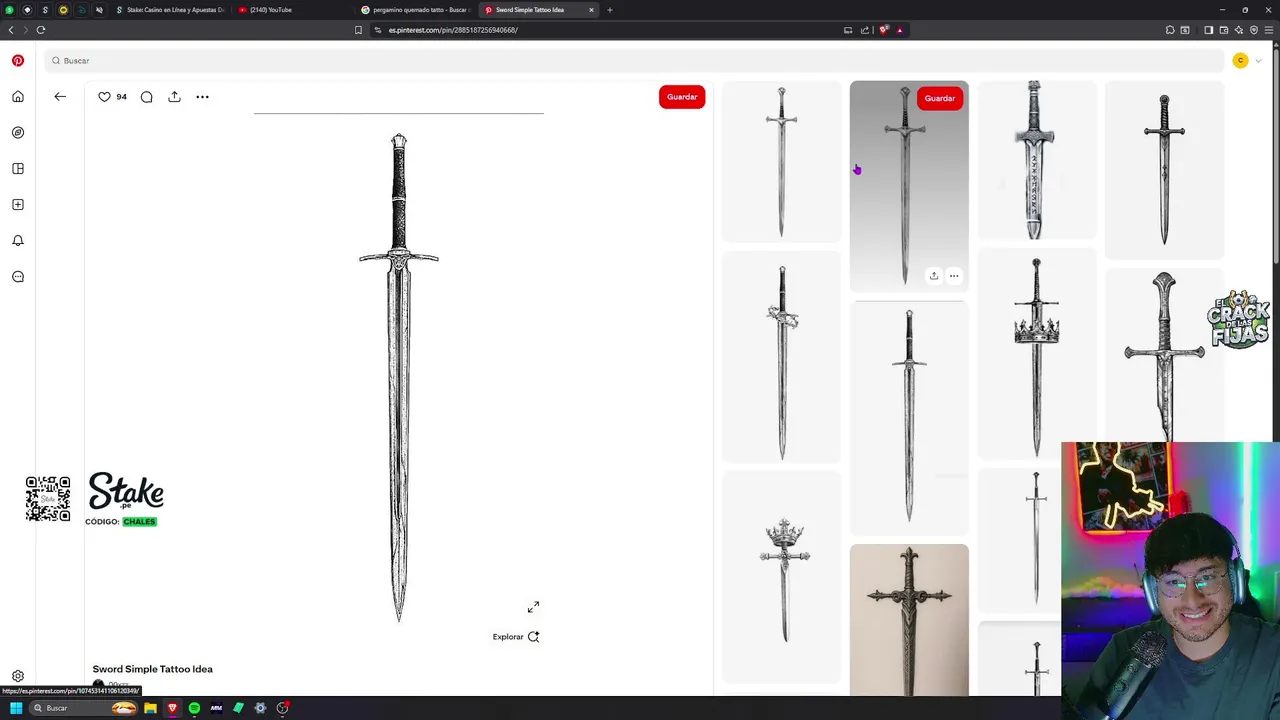Image resolution: width=1280 pixels, height=720 pixels.
Task: Reload the page with the refresh icon
Action: coord(41,30)
